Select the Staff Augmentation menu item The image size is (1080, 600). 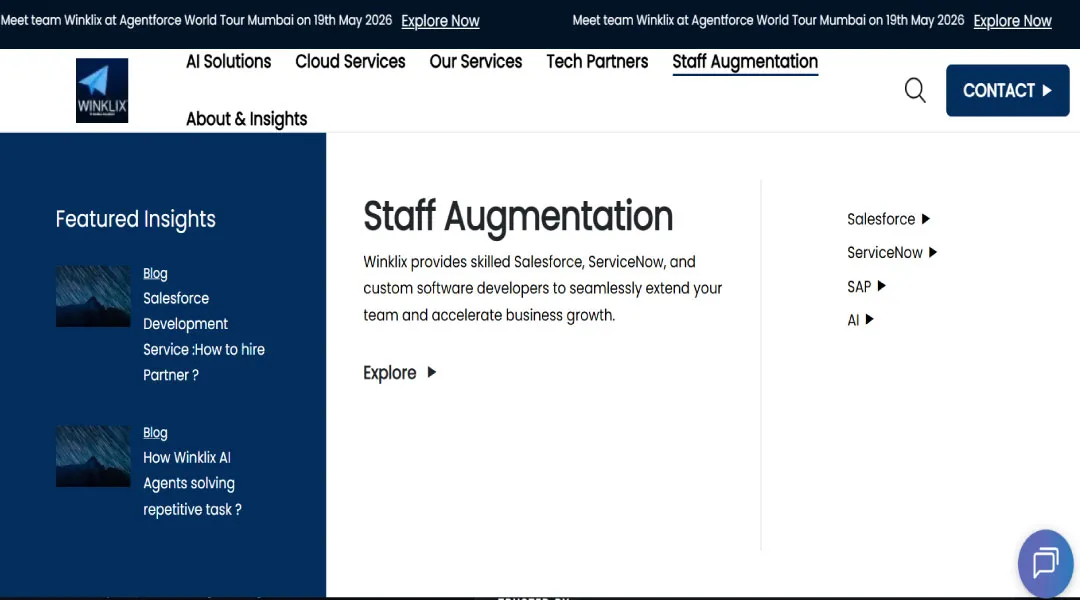(745, 63)
